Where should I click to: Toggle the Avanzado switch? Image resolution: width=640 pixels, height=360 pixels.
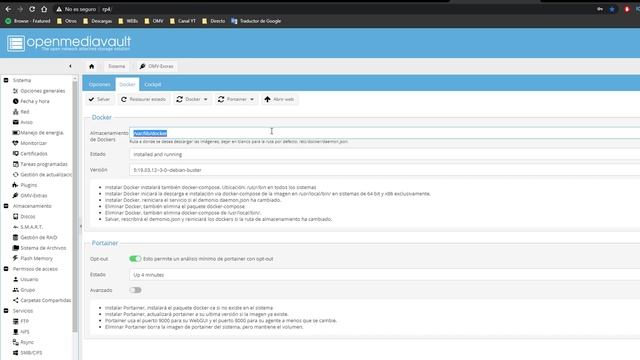pyautogui.click(x=135, y=290)
